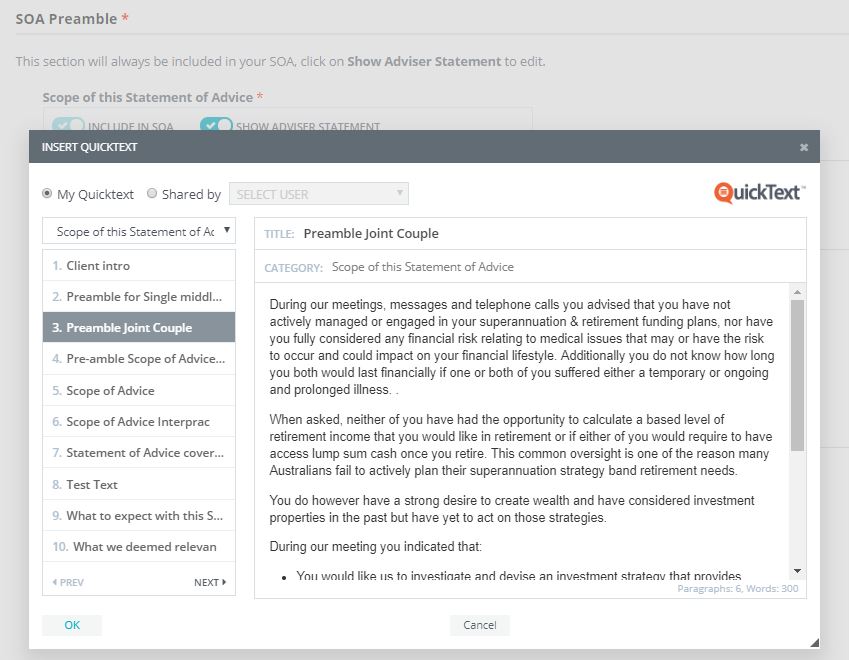
Task: Toggle the Show Adviser Statement switch
Action: [216, 126]
